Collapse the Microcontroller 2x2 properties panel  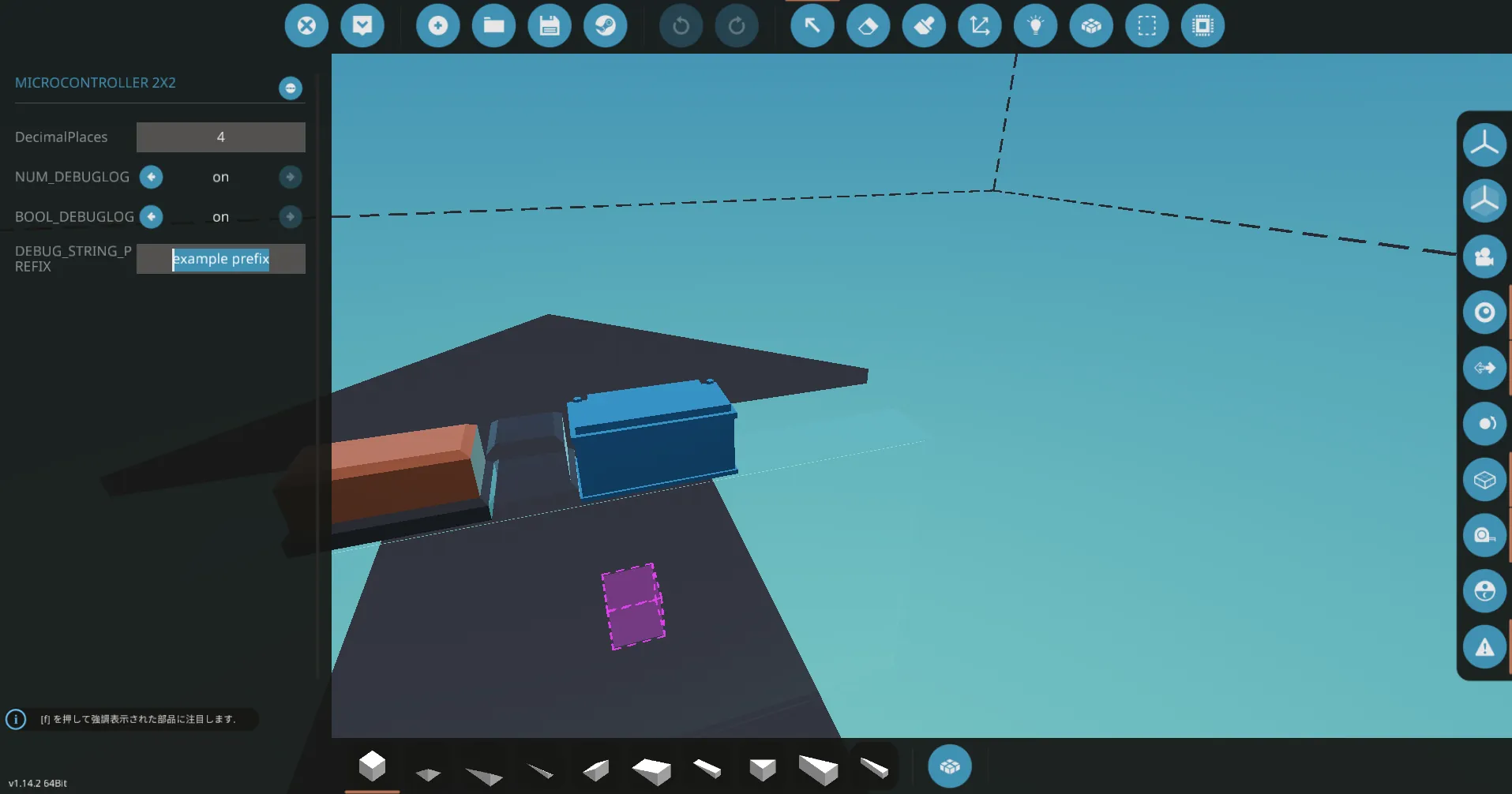(x=291, y=88)
